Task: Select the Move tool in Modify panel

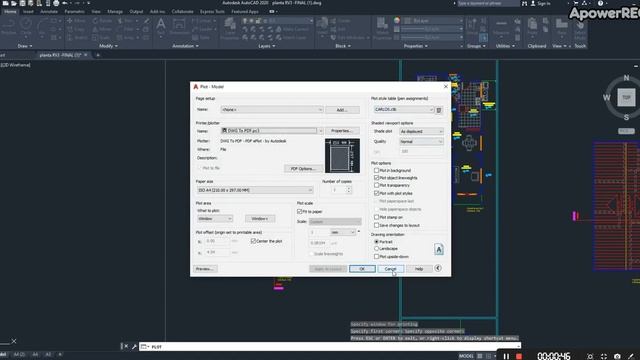Action: tap(76, 20)
